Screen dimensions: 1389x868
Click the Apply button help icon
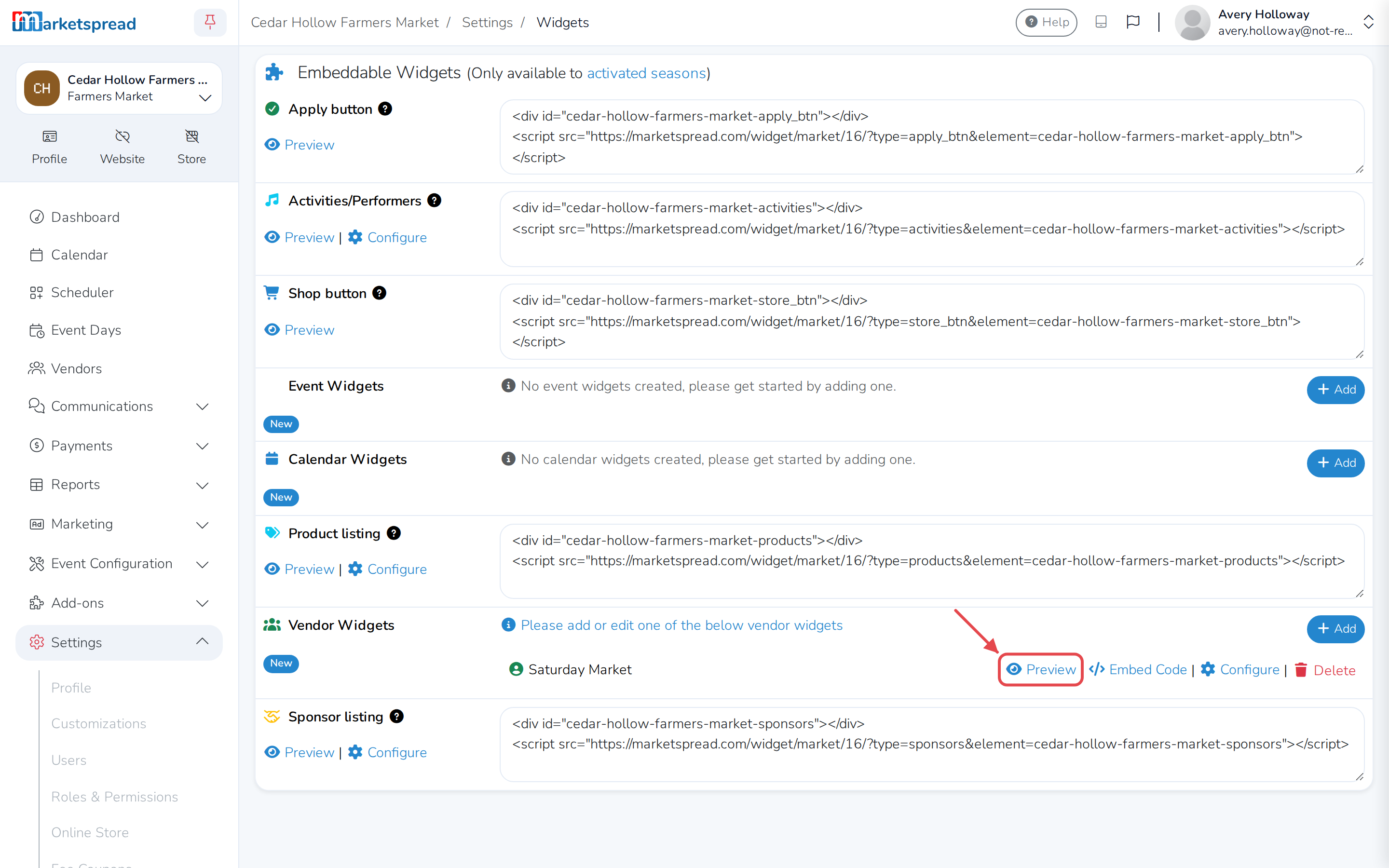pos(385,109)
